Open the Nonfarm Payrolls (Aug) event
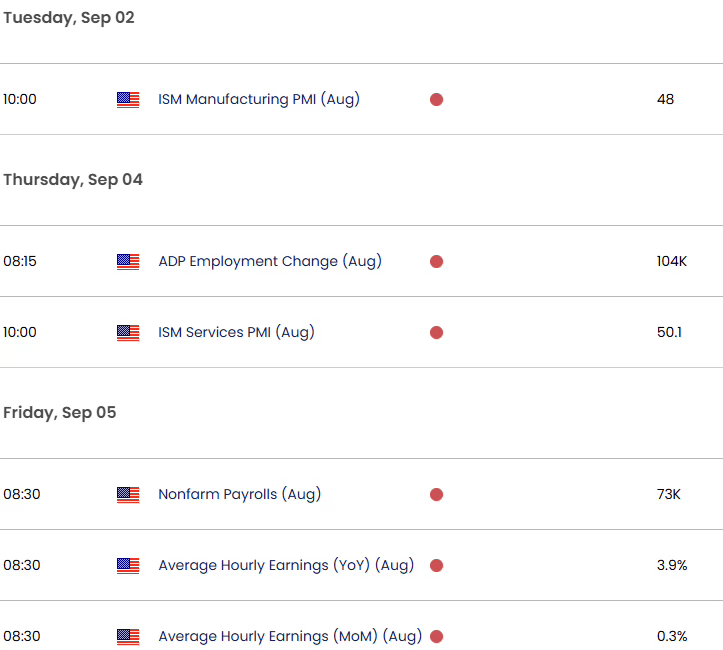 click(x=239, y=495)
